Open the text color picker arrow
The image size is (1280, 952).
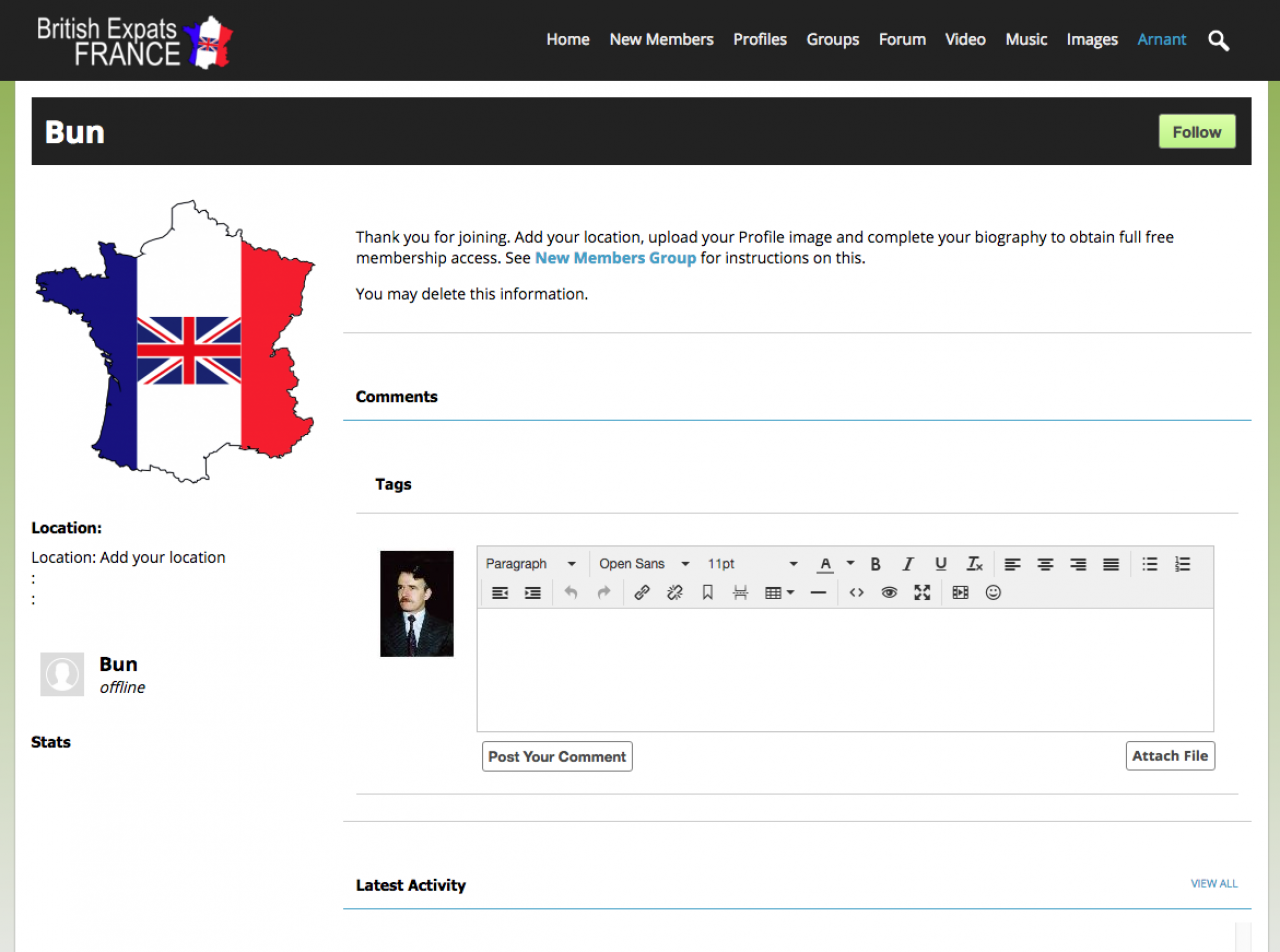coord(850,564)
